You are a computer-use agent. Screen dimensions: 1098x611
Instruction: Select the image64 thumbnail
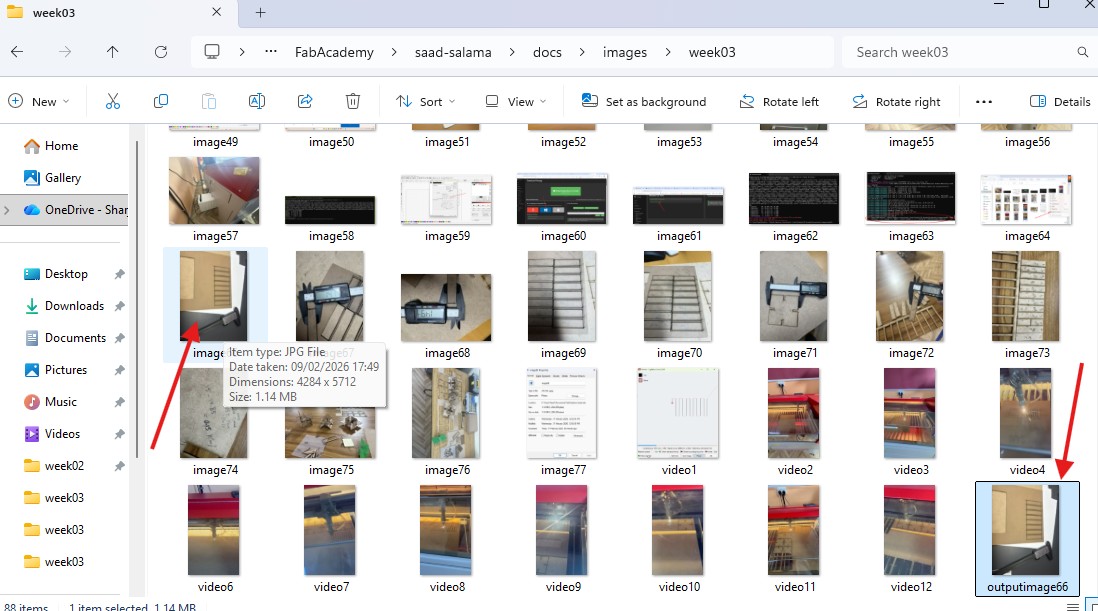coord(1027,199)
